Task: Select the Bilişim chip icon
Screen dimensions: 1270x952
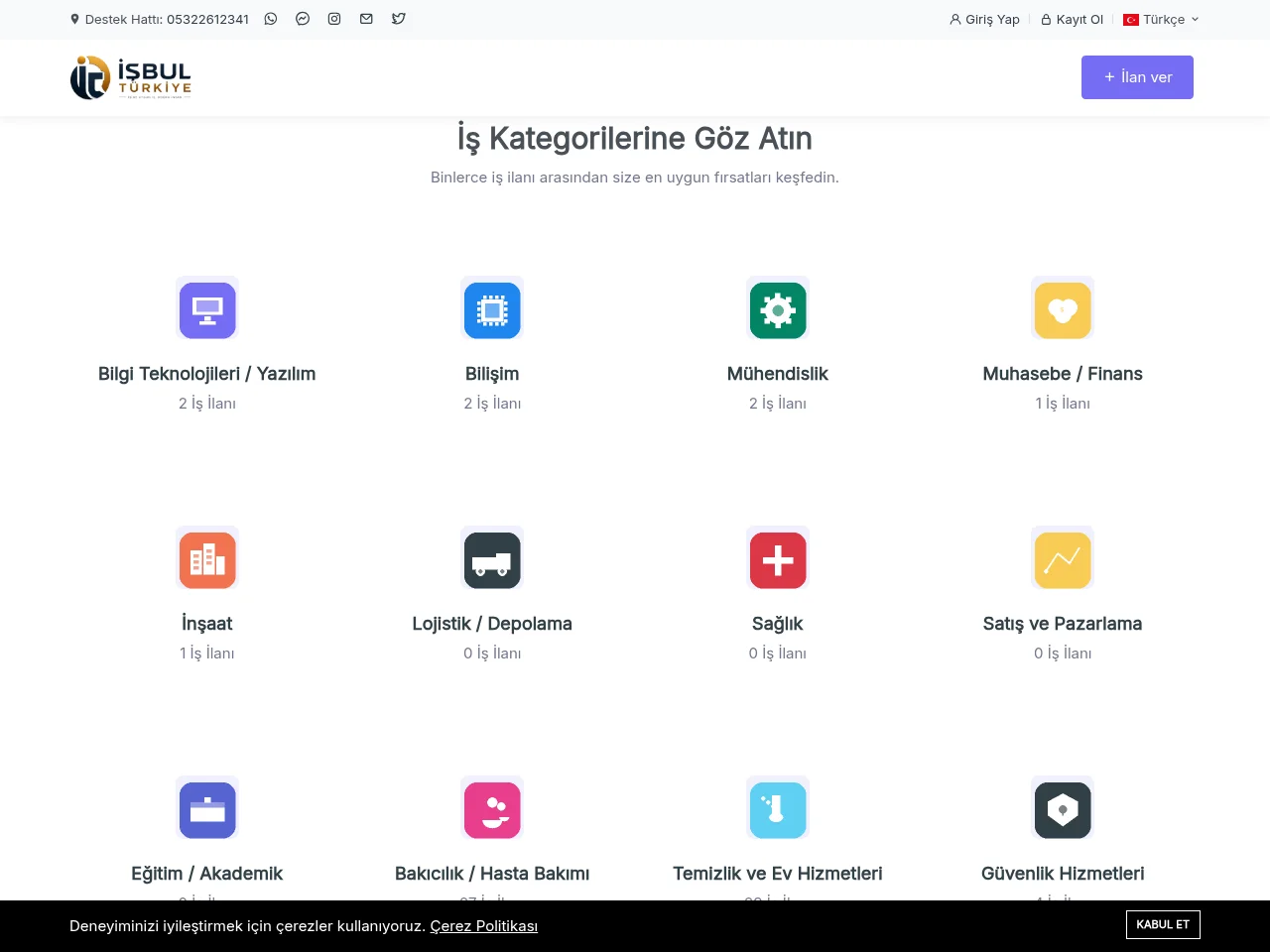Action: (492, 310)
